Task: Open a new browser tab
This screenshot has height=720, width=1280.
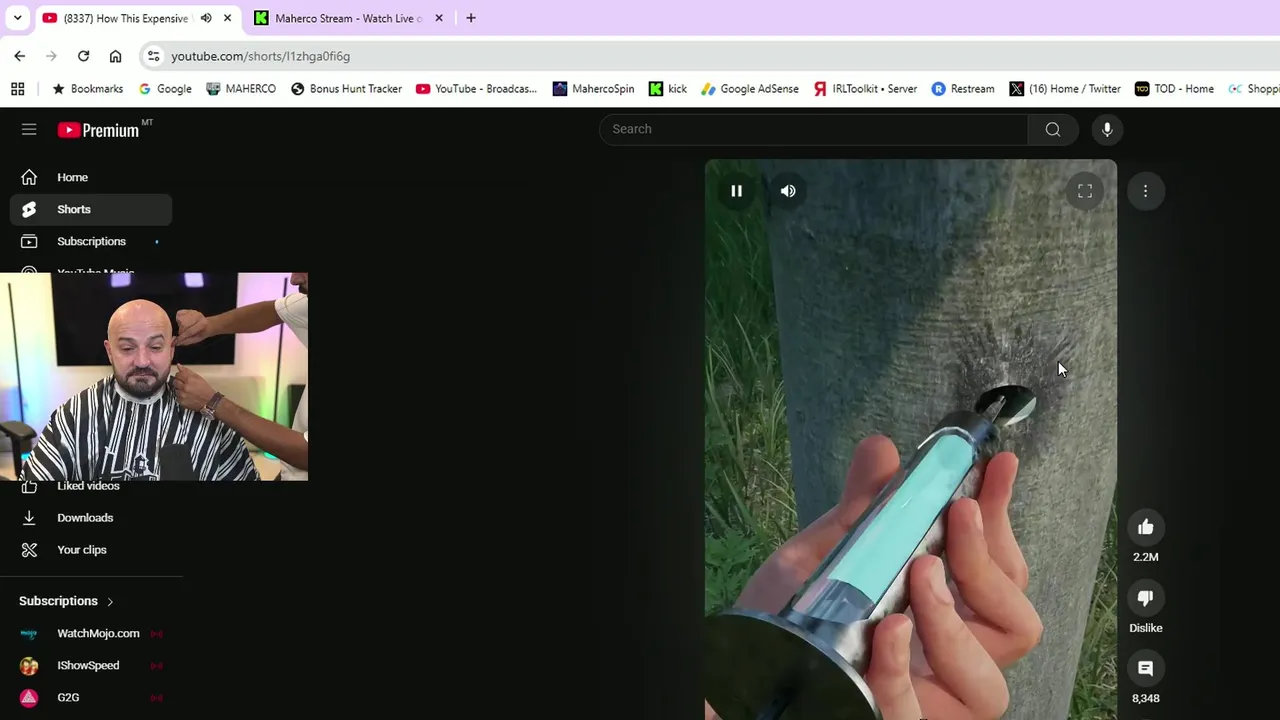Action: coord(471,18)
